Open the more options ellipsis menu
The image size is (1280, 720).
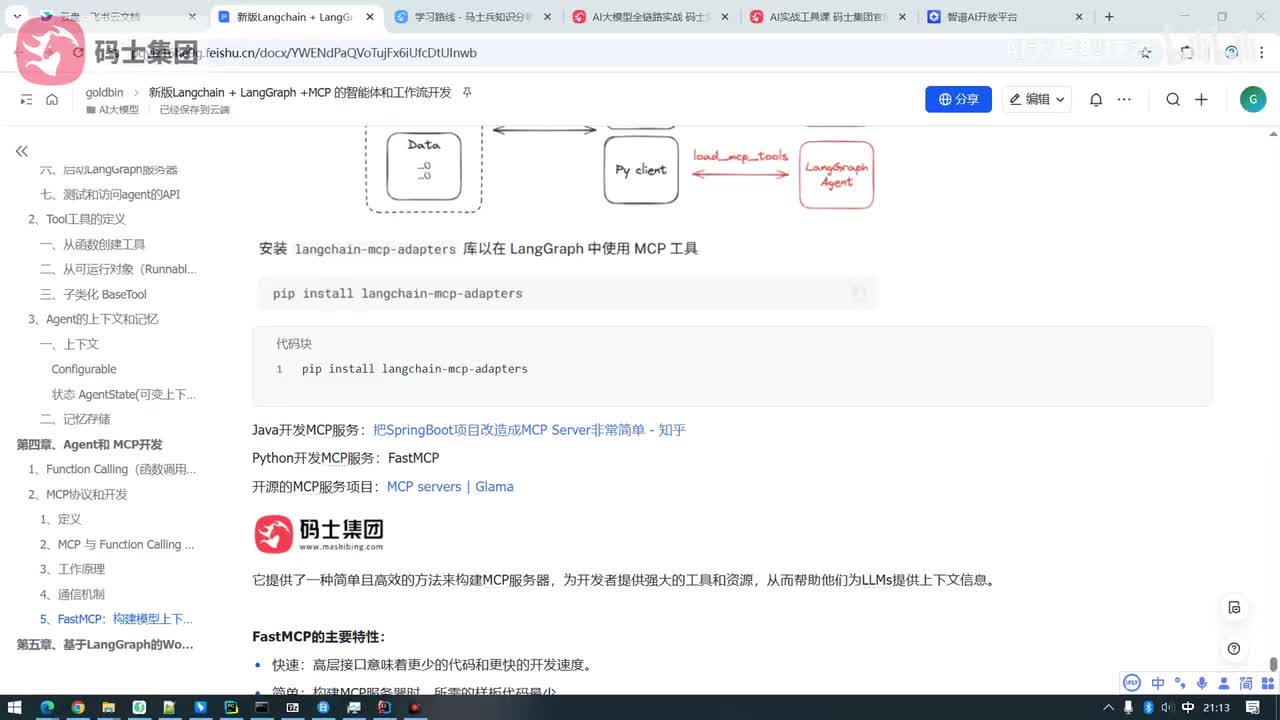tap(1124, 99)
